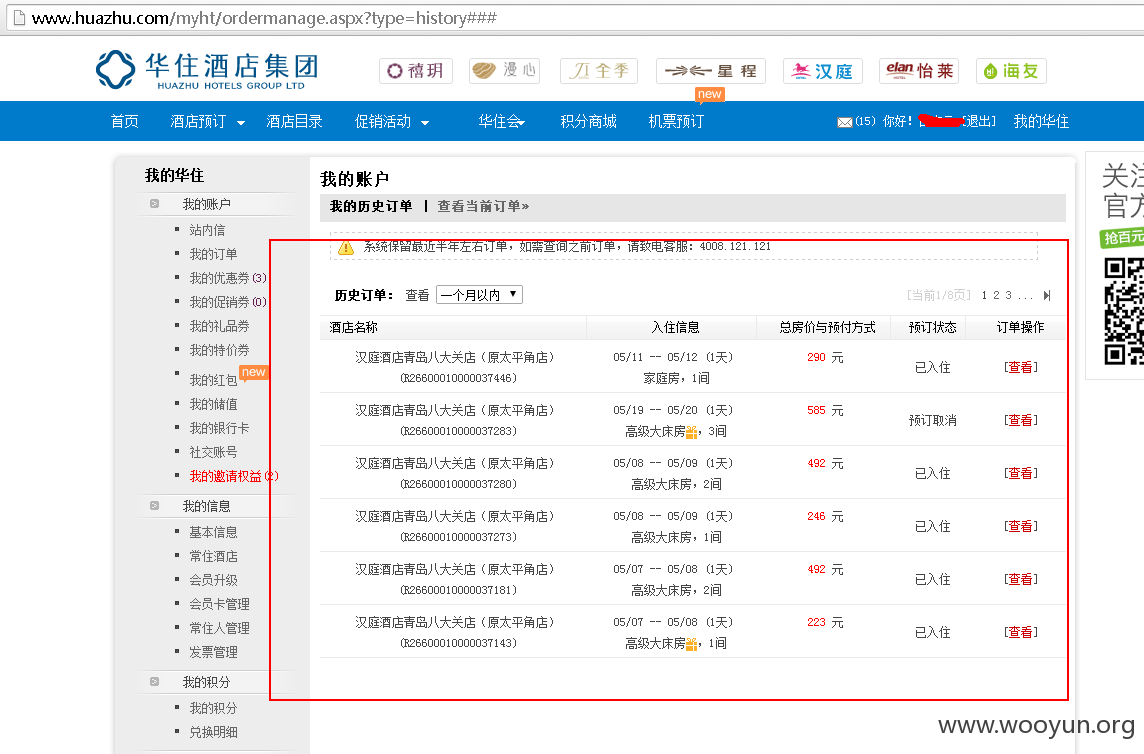Image resolution: width=1144 pixels, height=754 pixels.
Task: Open 积分商城 in navigation bar
Action: 588,121
